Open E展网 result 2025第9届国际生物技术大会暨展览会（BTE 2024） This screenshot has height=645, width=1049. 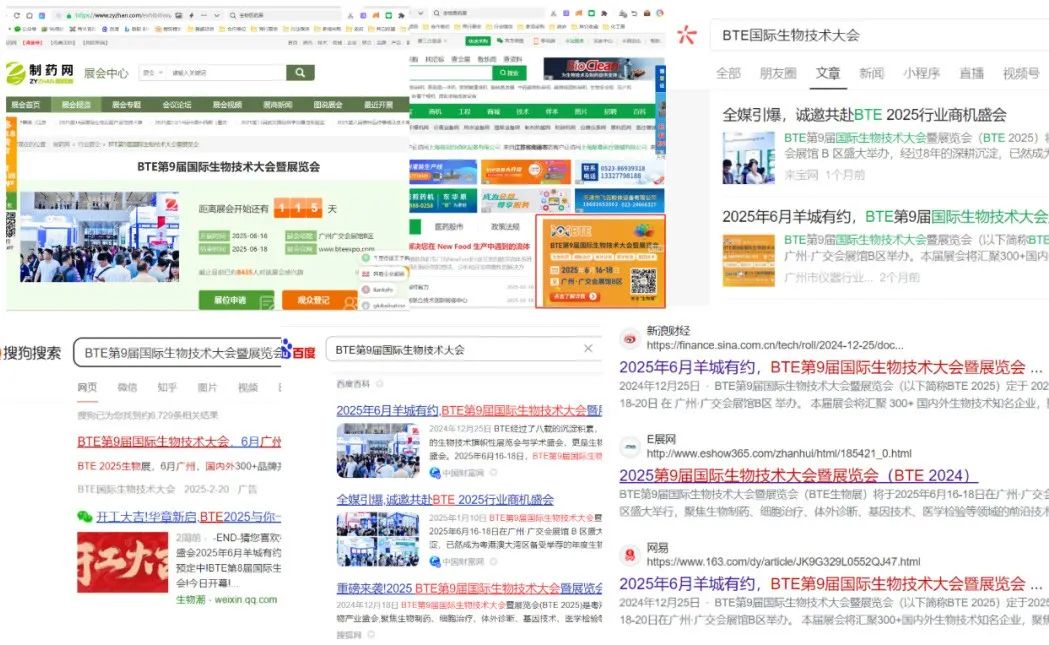click(x=798, y=475)
